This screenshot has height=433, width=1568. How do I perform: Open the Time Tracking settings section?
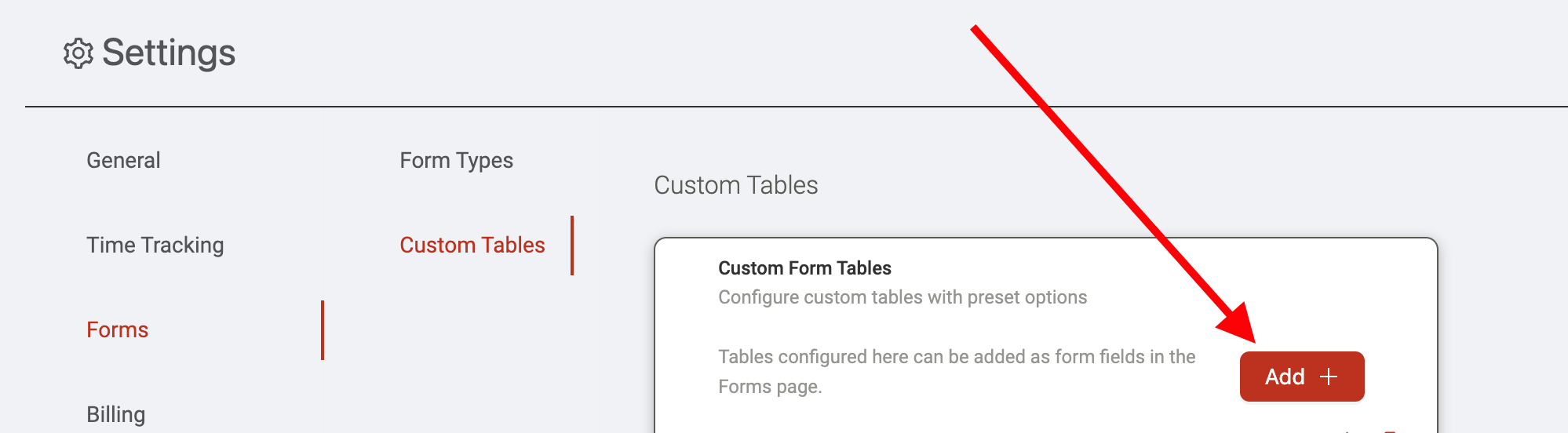click(x=155, y=245)
